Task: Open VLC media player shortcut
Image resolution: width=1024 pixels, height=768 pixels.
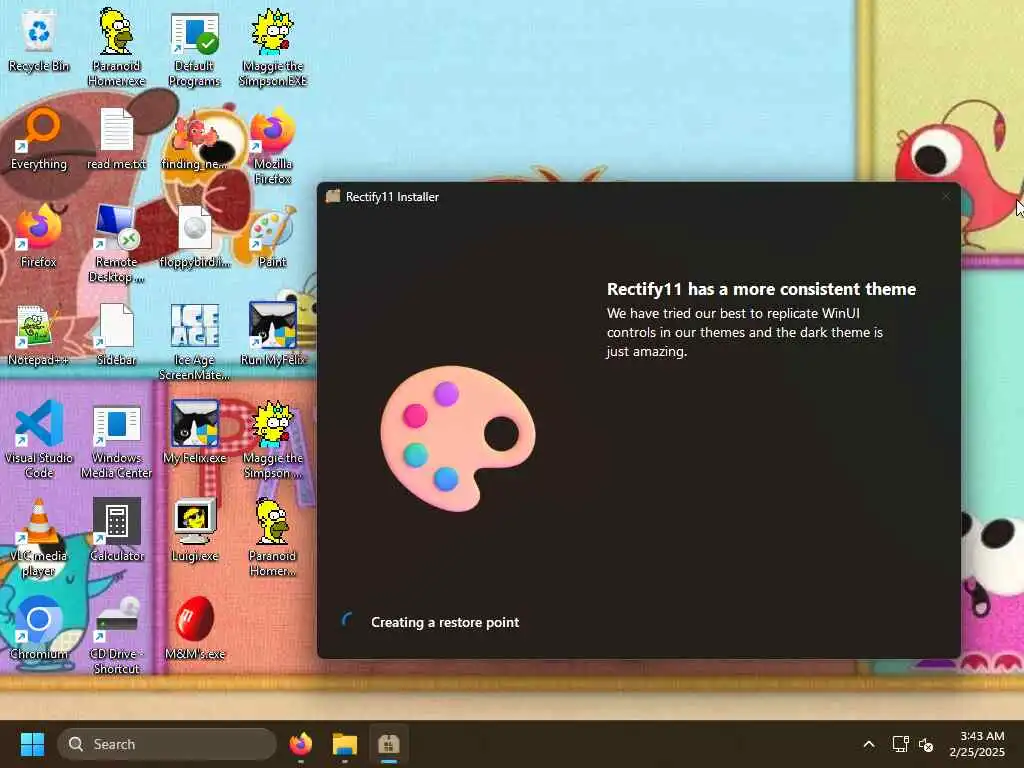Action: point(39,538)
